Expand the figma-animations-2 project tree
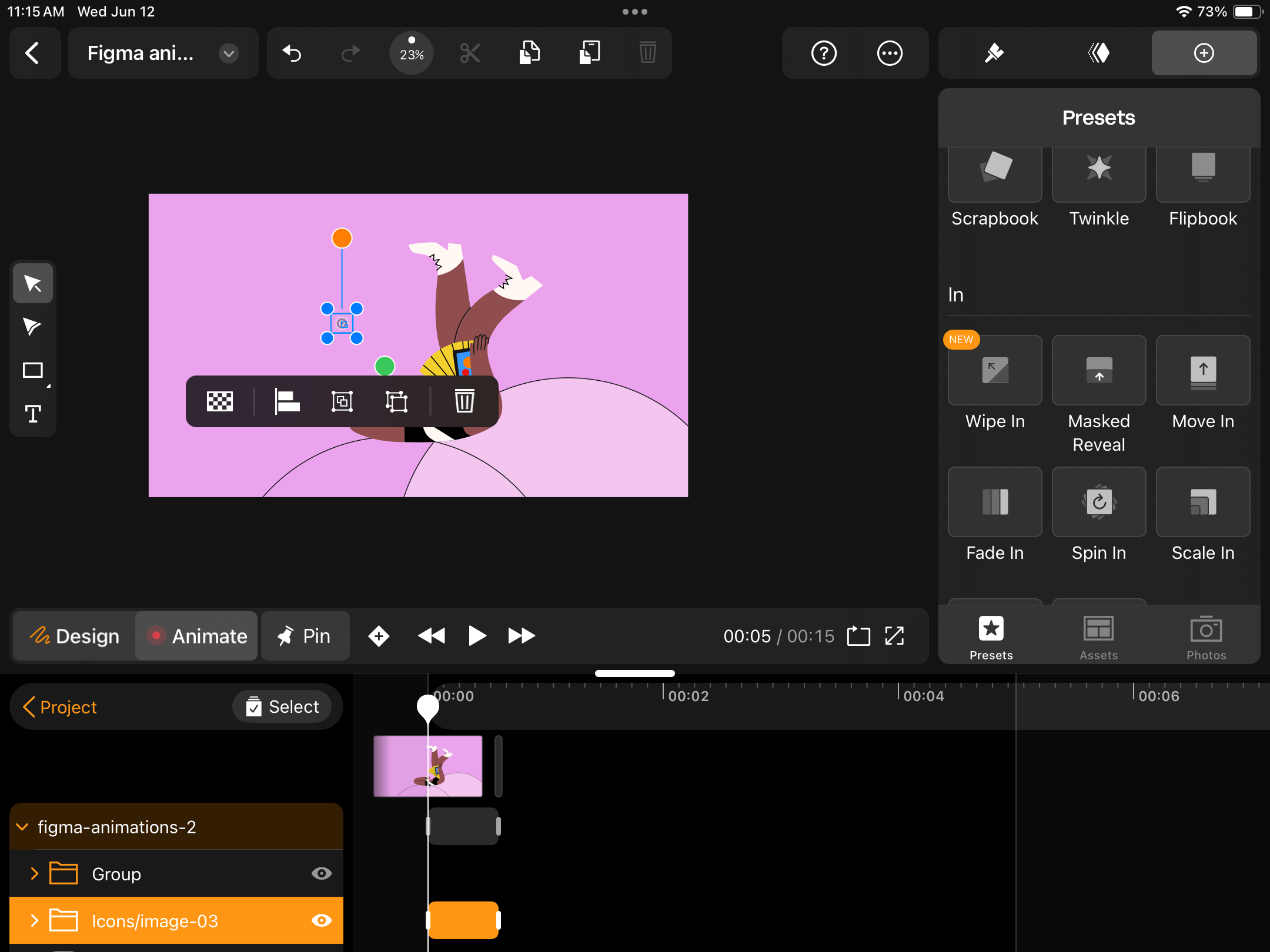 coord(23,827)
